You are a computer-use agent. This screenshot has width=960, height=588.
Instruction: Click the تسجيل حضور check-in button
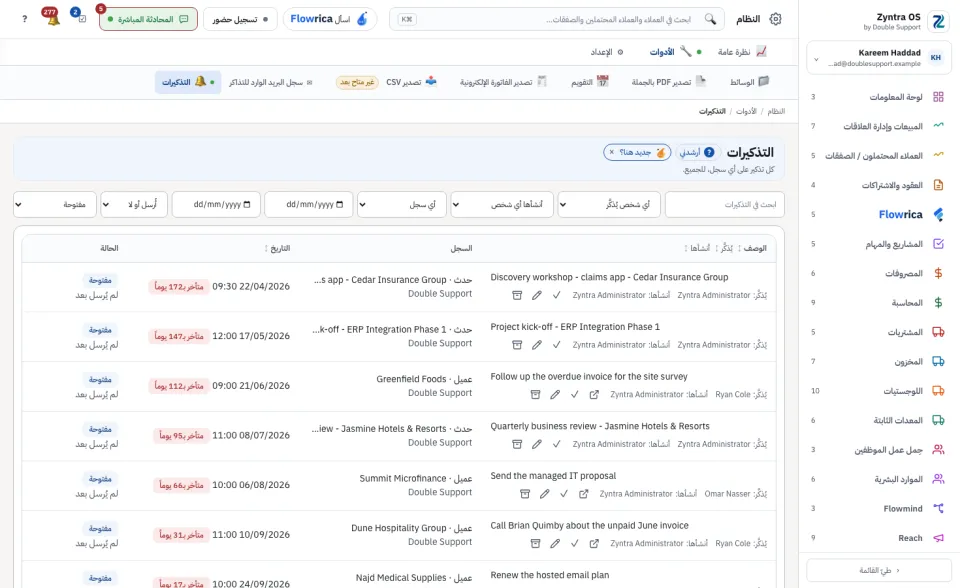tap(240, 19)
